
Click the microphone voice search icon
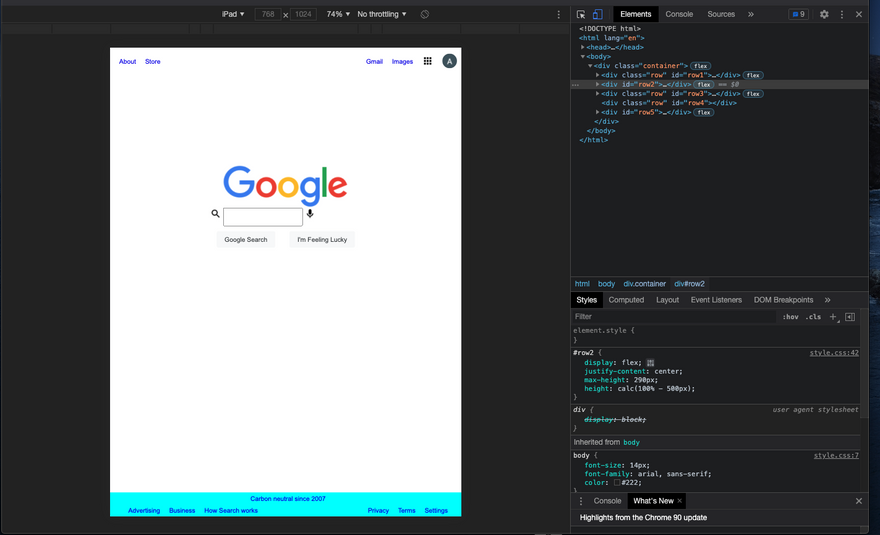[x=310, y=213]
